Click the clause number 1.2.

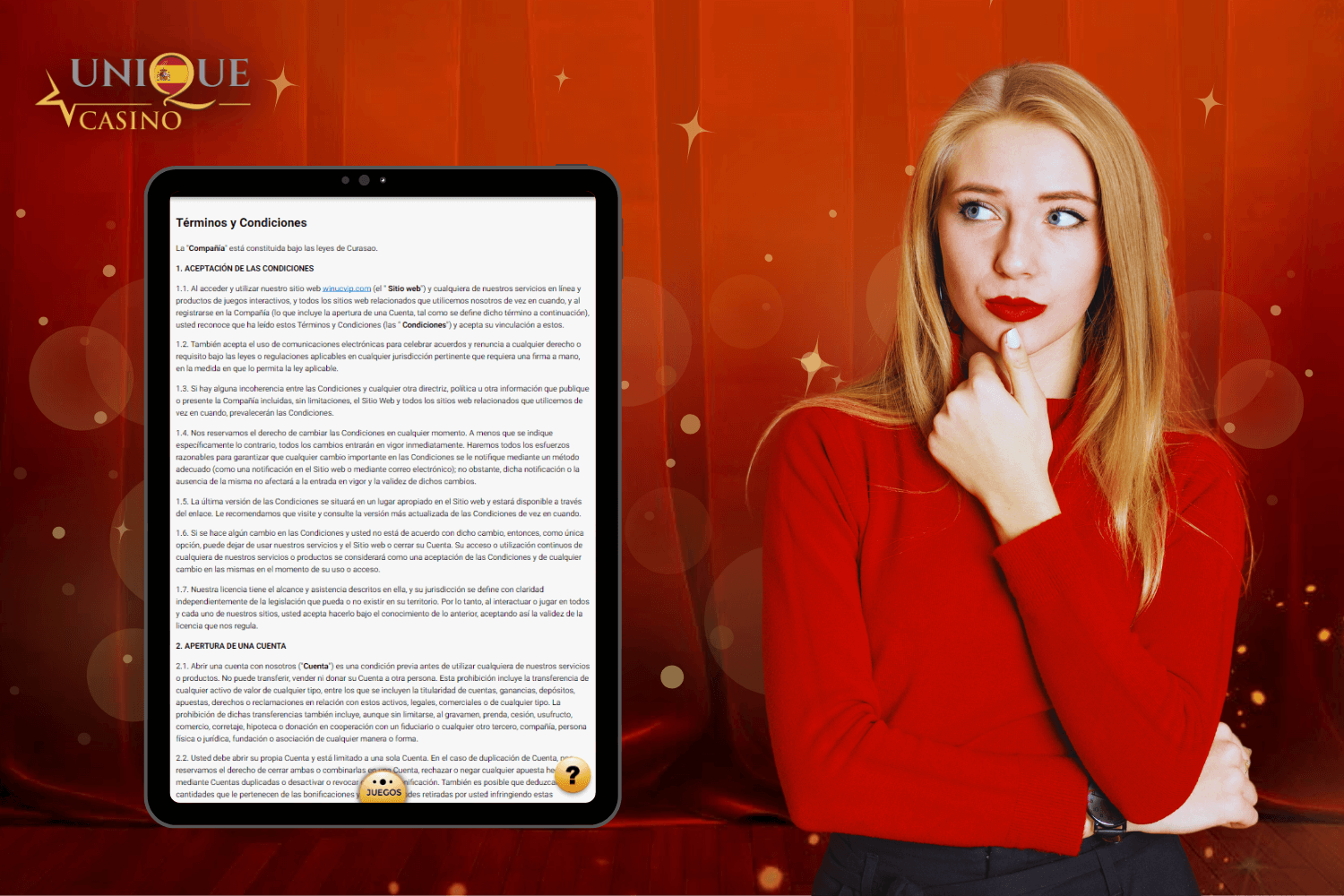pyautogui.click(x=182, y=344)
